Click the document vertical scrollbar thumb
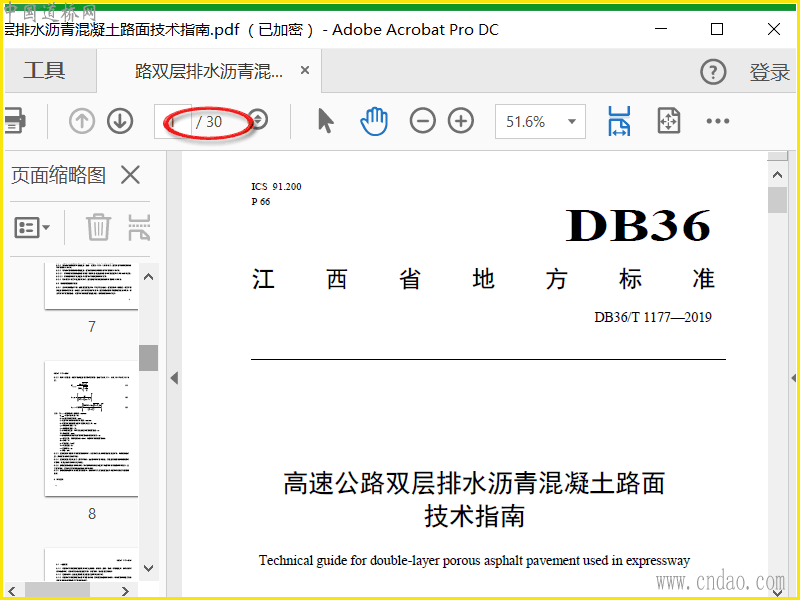Viewport: 800px width, 600px height. tap(778, 200)
